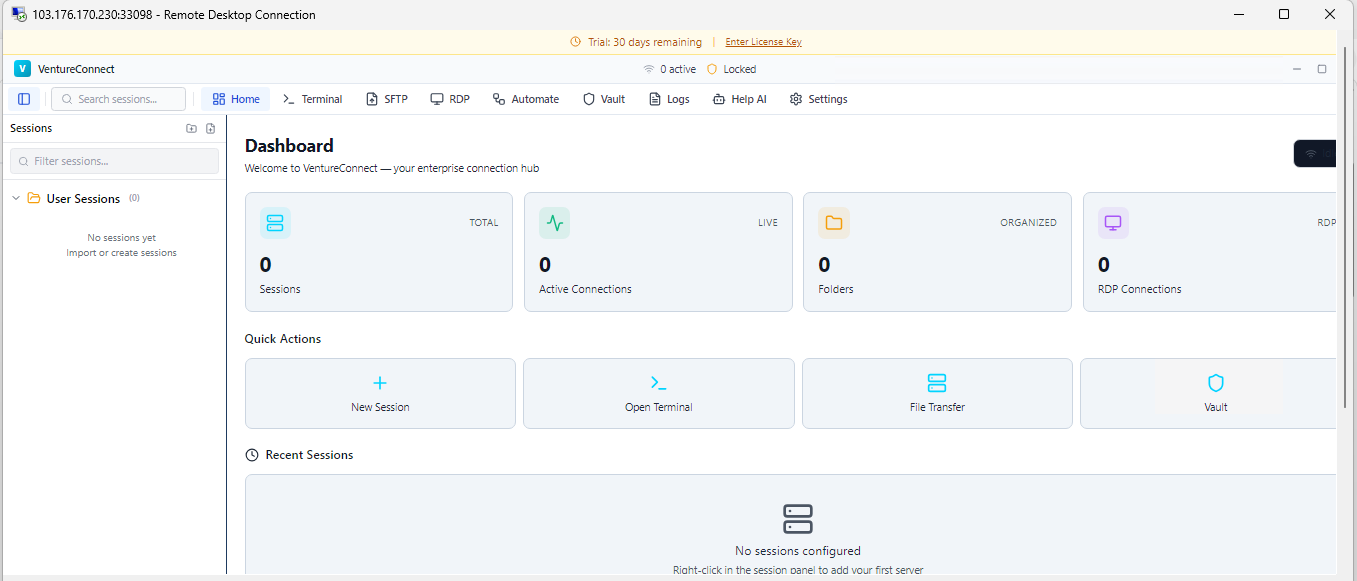Click the Quick Actions heading
The image size is (1357, 581).
(x=283, y=339)
